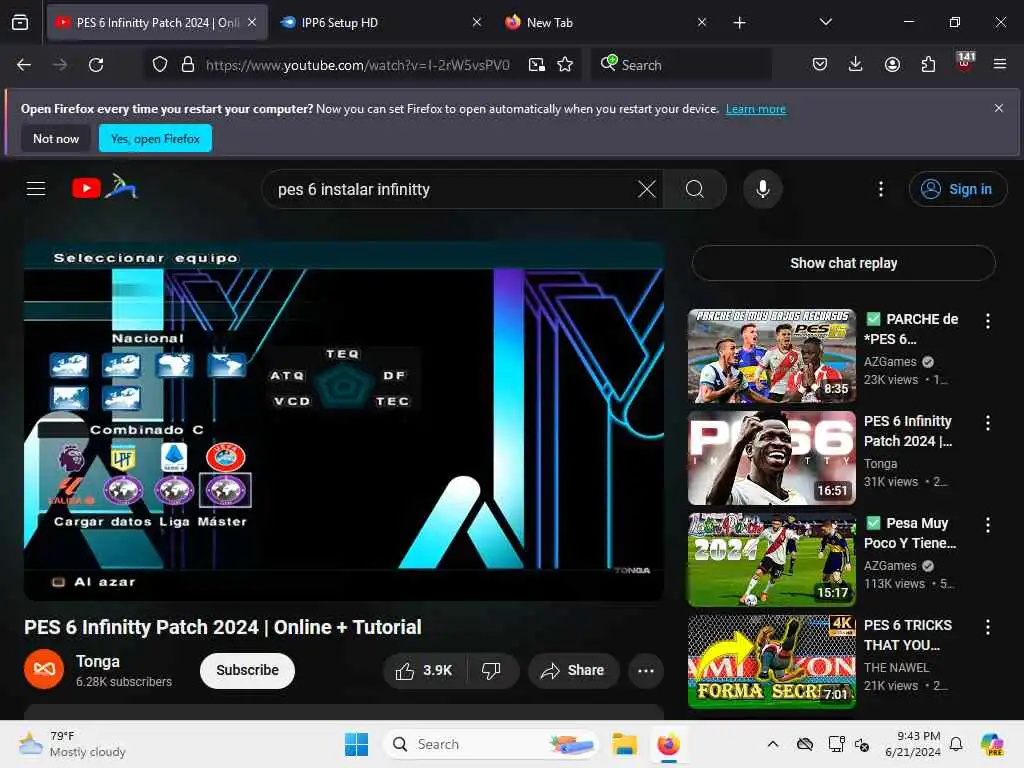Open the PES 6 TRICKS 7:01 thumbnail
The image size is (1024, 768).
771,662
